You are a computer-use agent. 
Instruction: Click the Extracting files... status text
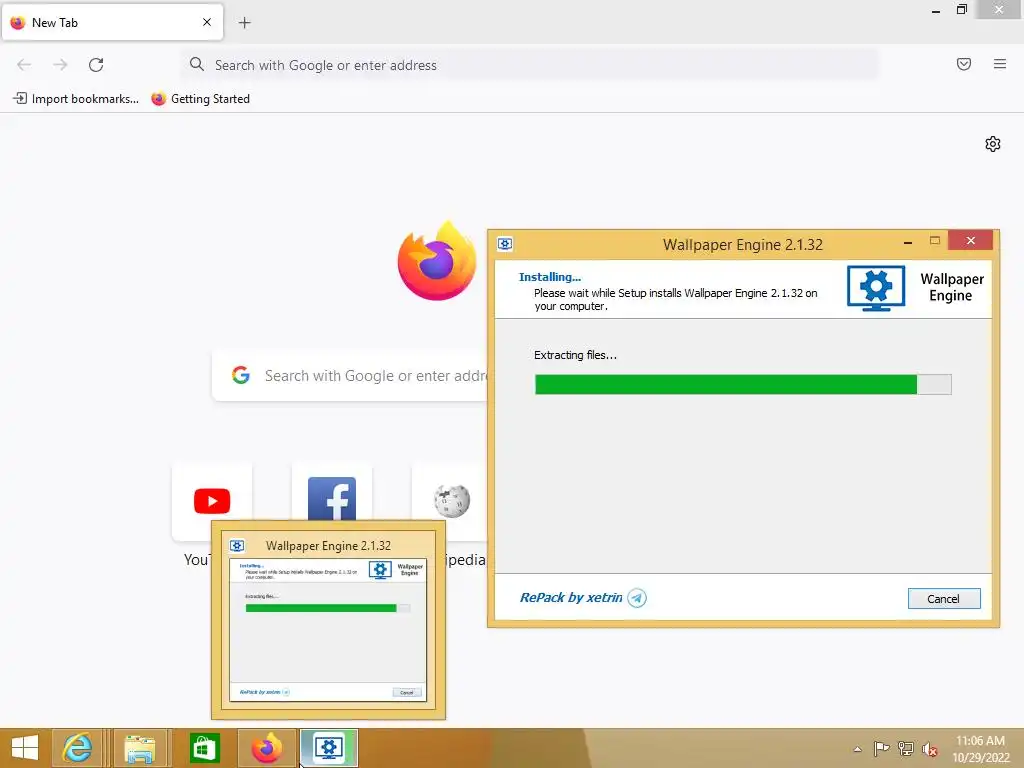[575, 355]
